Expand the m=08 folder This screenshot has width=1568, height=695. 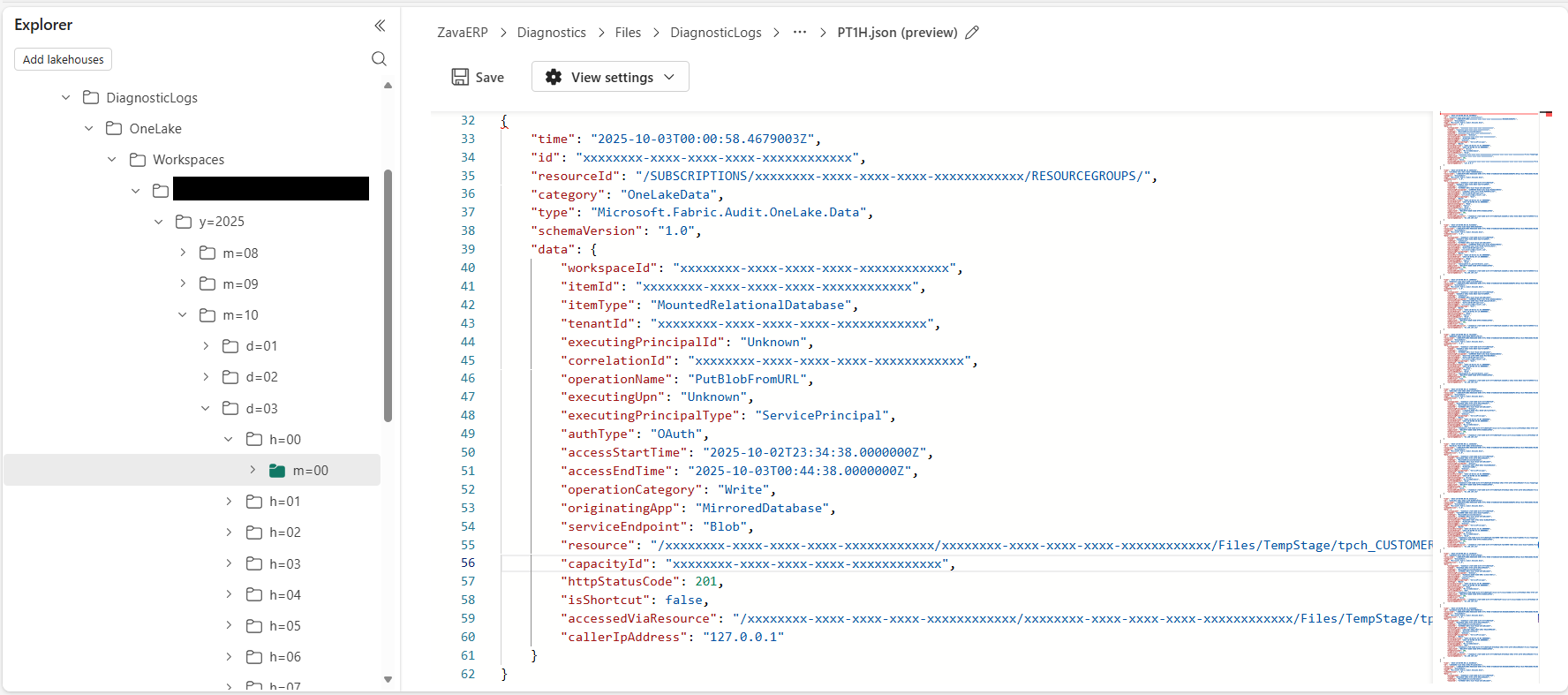coord(183,253)
